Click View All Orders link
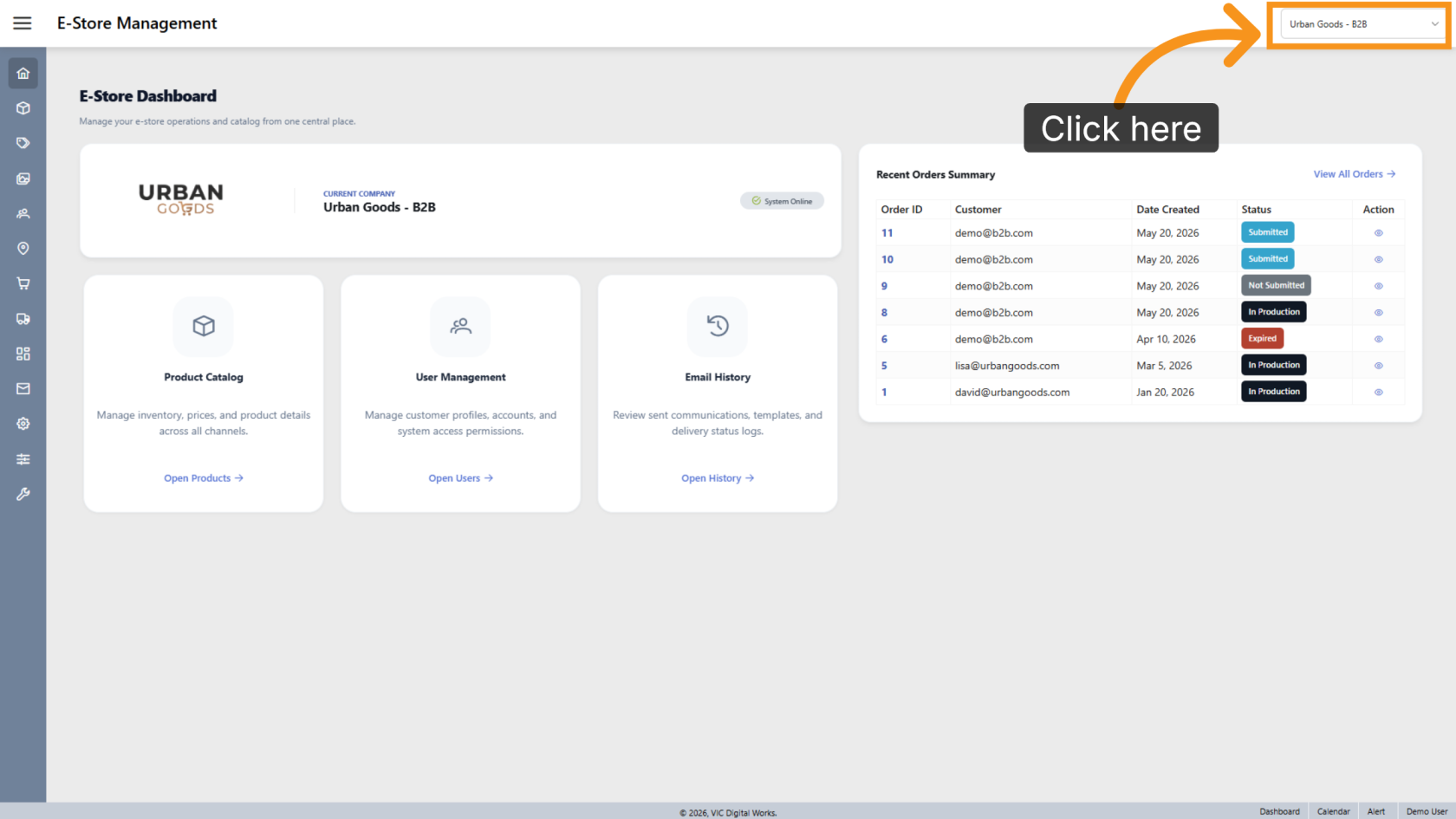Screen dimensions: 1456x819 [x=1355, y=174]
